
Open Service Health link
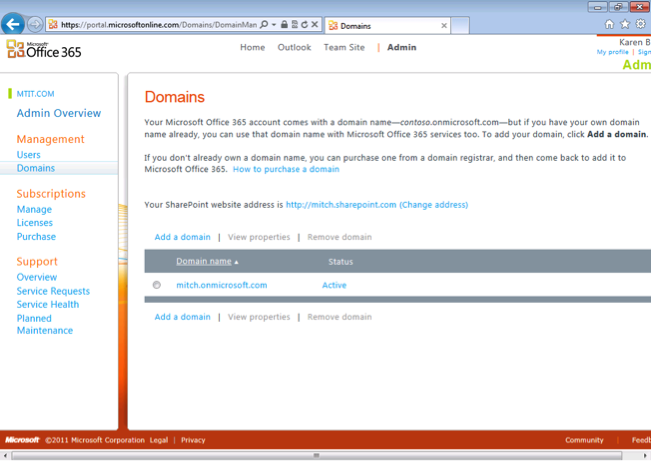click(x=48, y=304)
